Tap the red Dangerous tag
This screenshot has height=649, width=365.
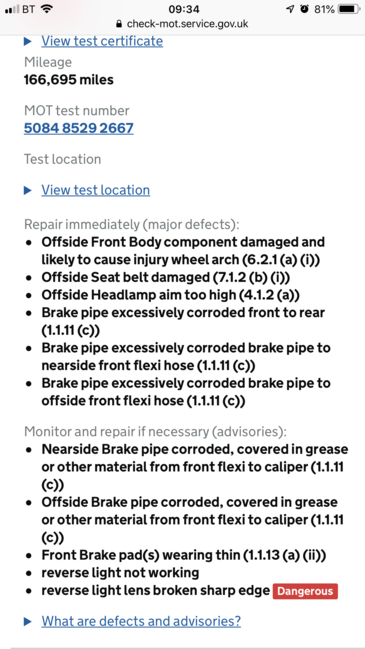tap(305, 591)
